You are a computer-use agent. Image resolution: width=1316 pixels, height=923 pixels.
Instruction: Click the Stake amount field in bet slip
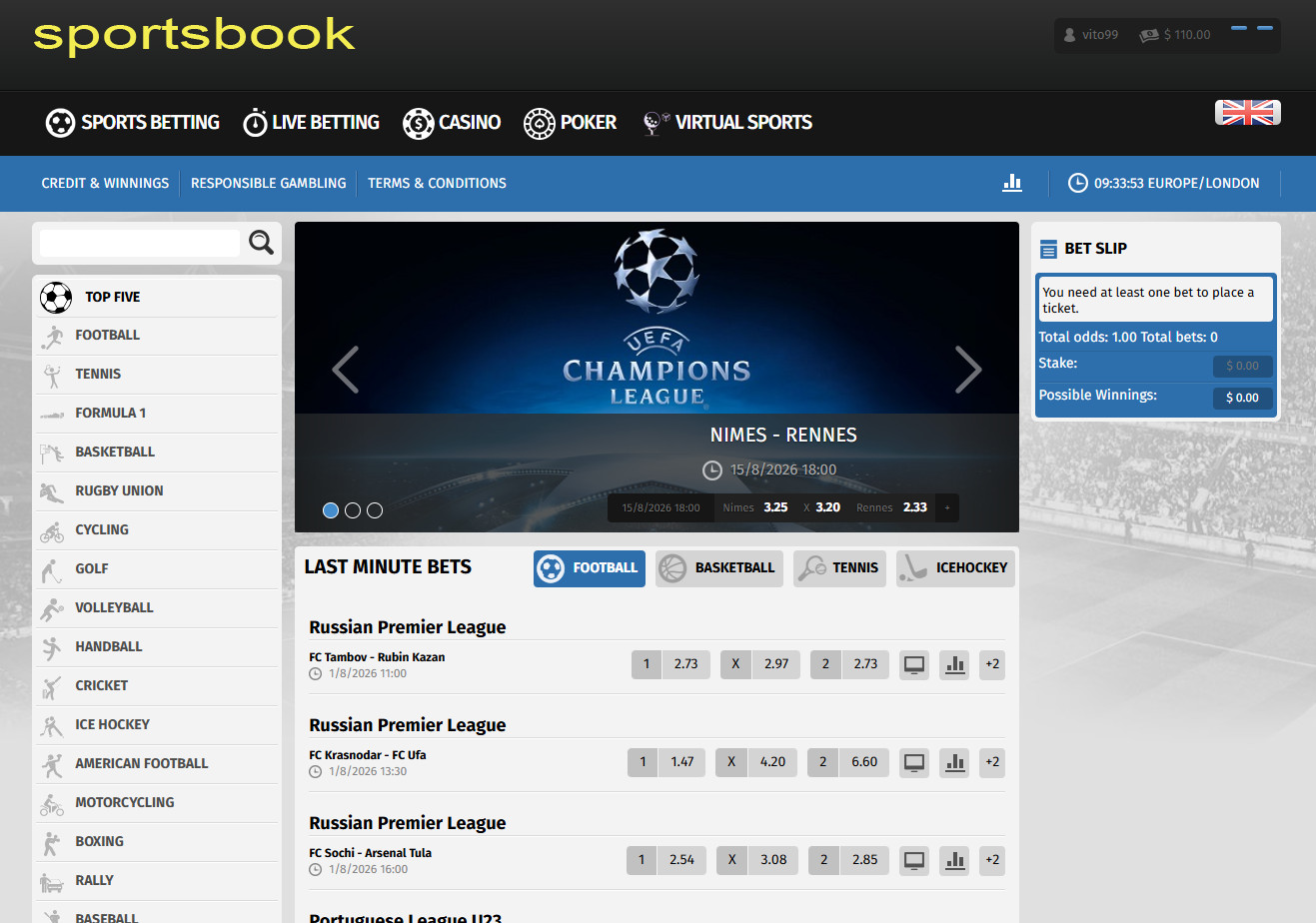pyautogui.click(x=1243, y=366)
